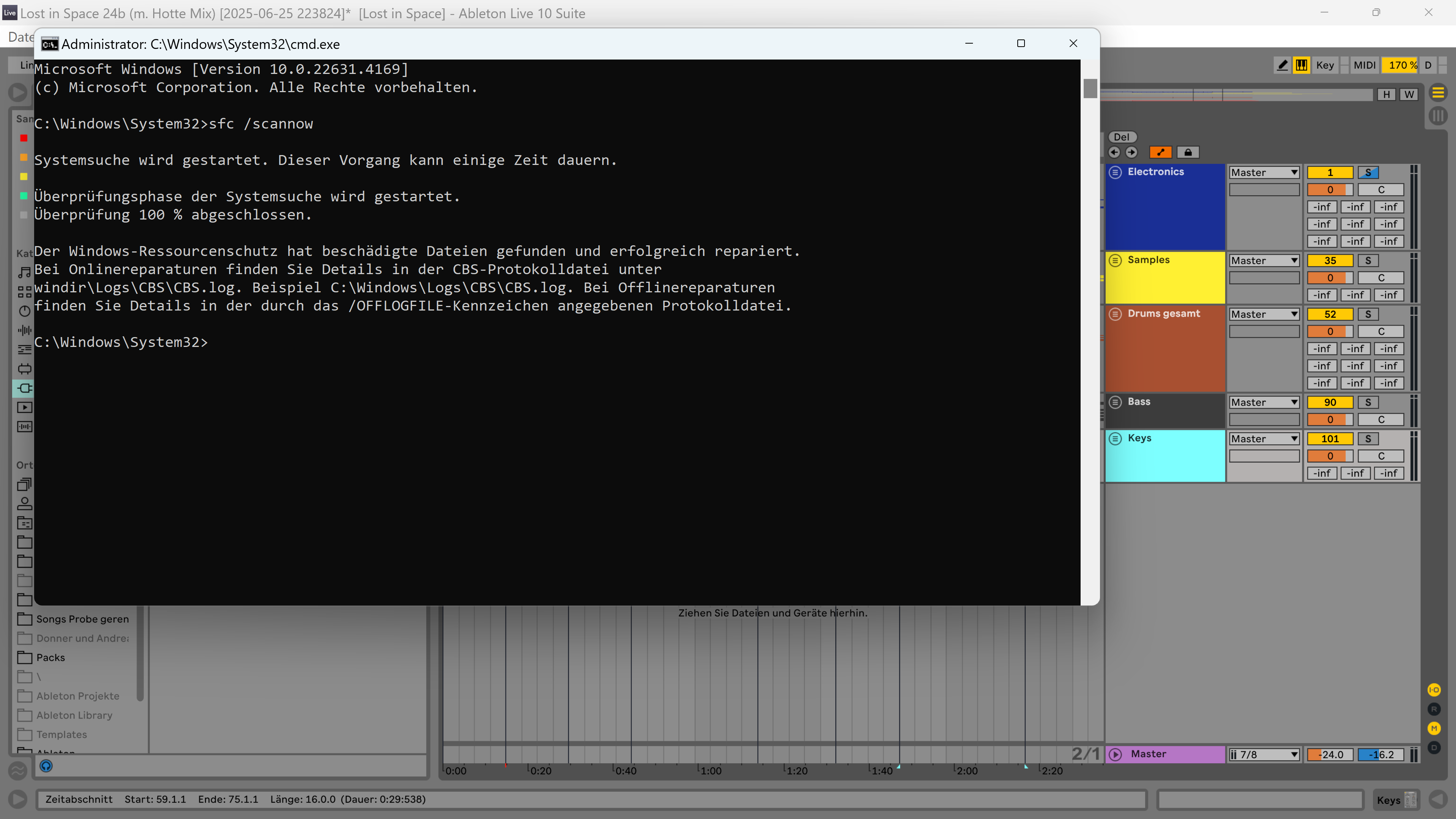1456x819 pixels.
Task: Open Drums gesamt output Master dropdown
Action: coord(1265,314)
